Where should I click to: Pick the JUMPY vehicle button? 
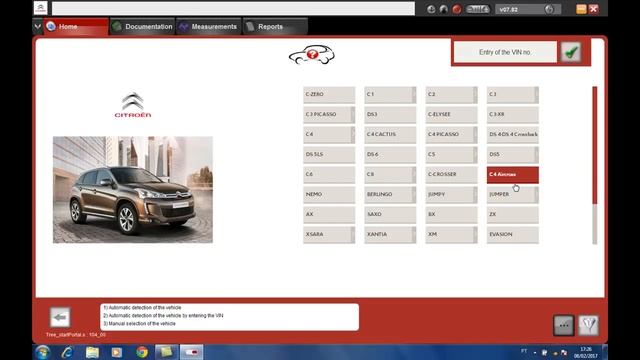(x=451, y=194)
